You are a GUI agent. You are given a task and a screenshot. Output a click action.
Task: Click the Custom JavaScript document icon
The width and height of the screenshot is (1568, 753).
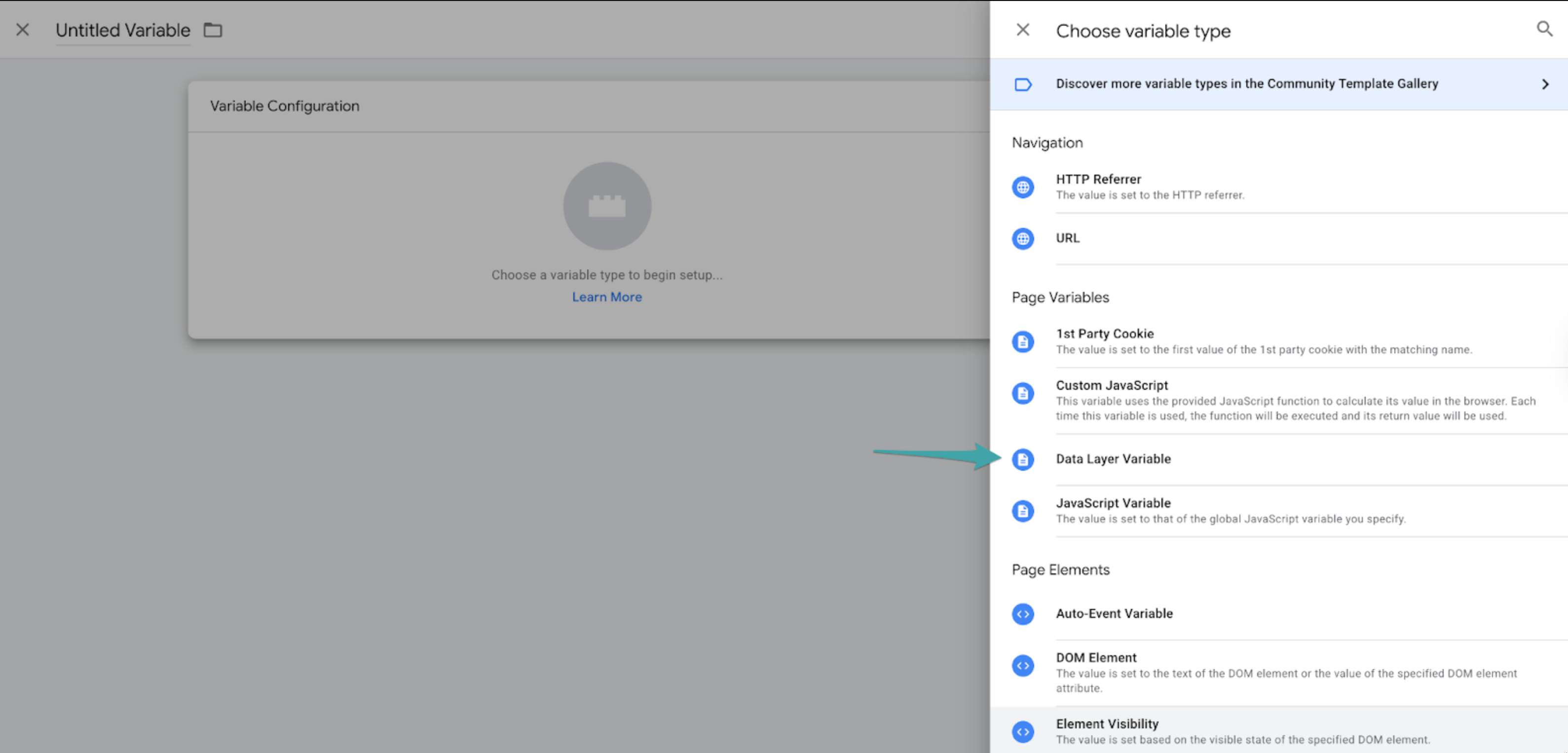tap(1023, 393)
